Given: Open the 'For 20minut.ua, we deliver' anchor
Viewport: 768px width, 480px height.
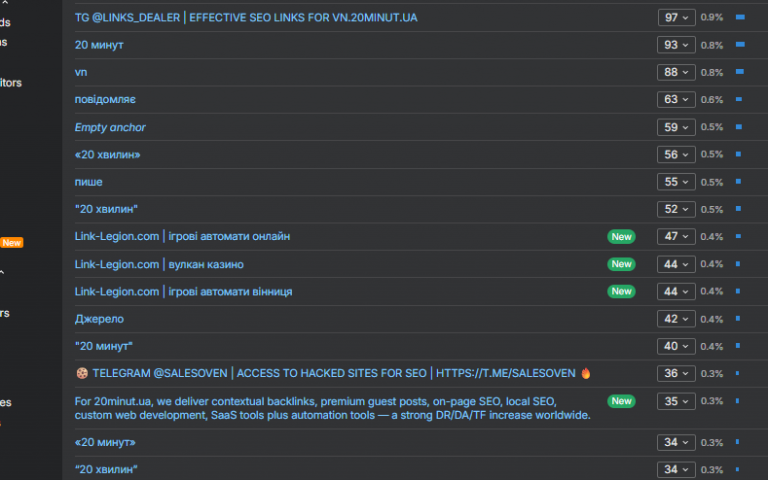Looking at the screenshot, I should [x=333, y=408].
